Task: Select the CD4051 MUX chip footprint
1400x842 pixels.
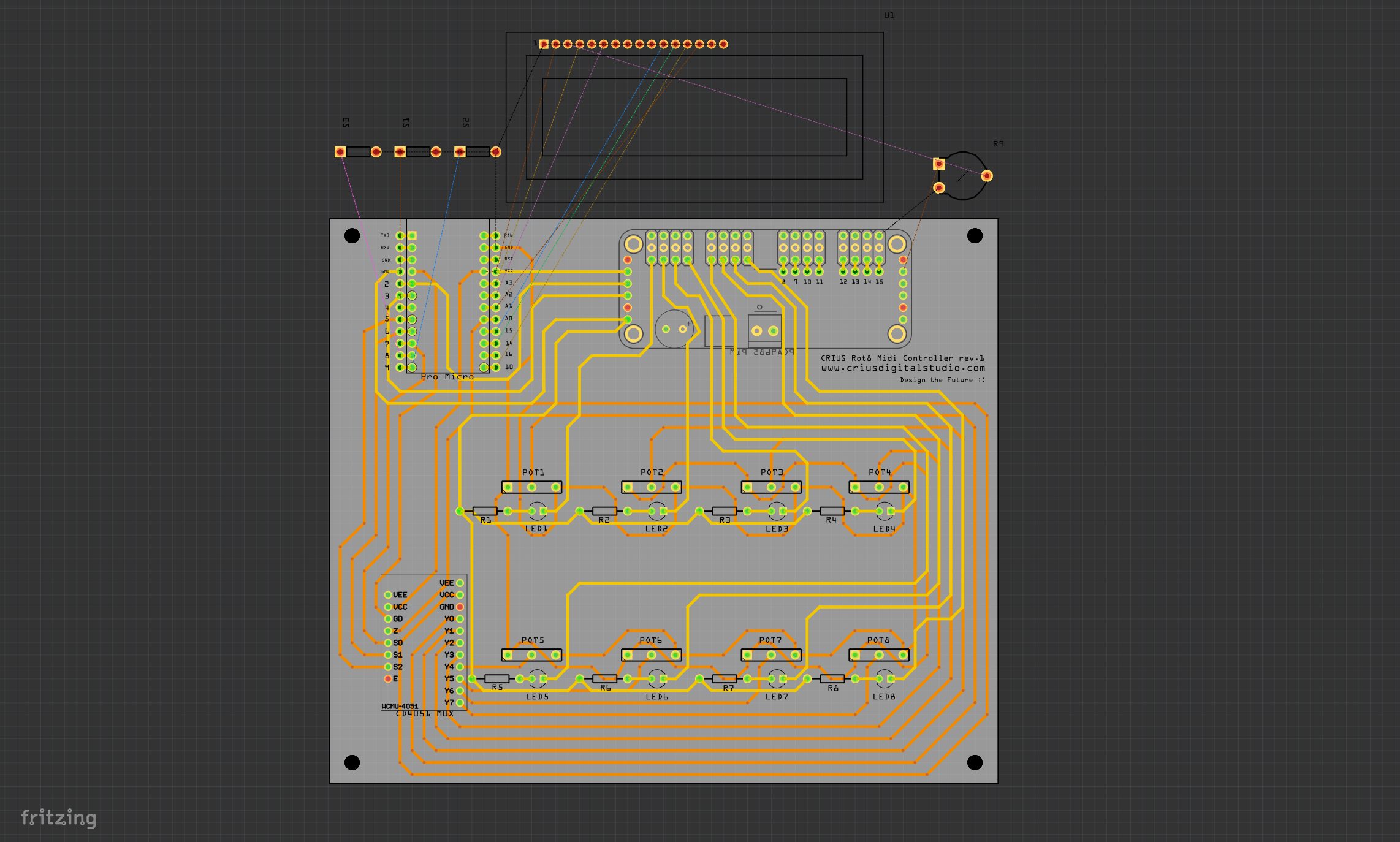Action: (423, 640)
